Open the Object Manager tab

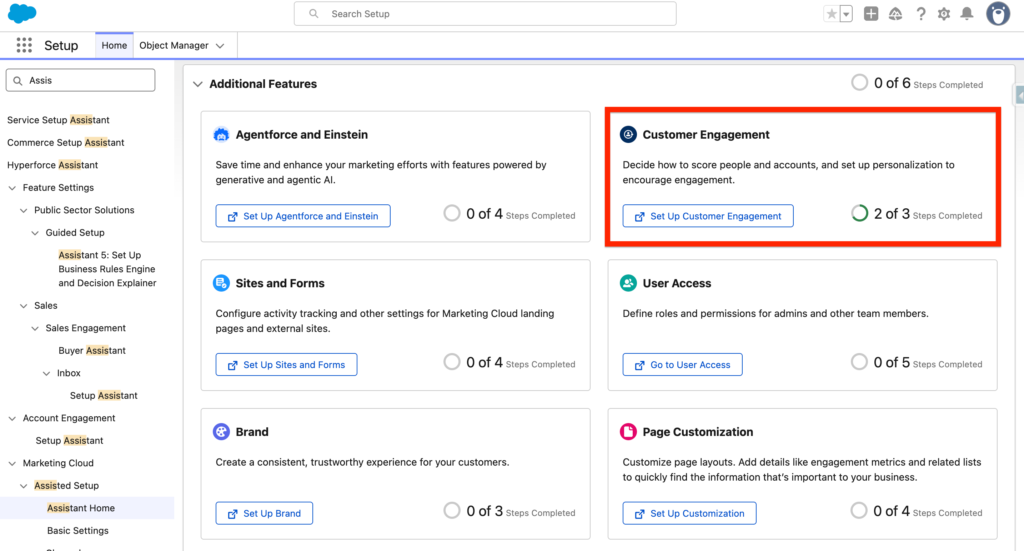point(174,46)
